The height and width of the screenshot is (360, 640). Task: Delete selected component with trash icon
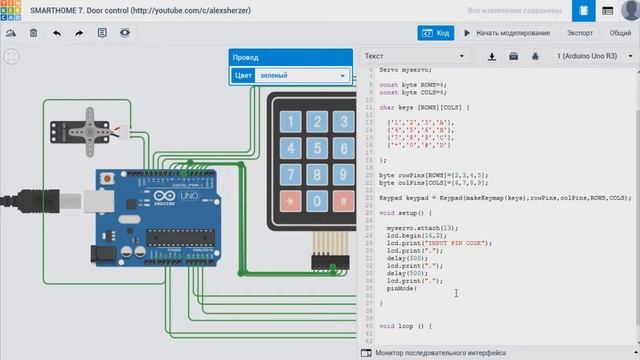(x=33, y=33)
